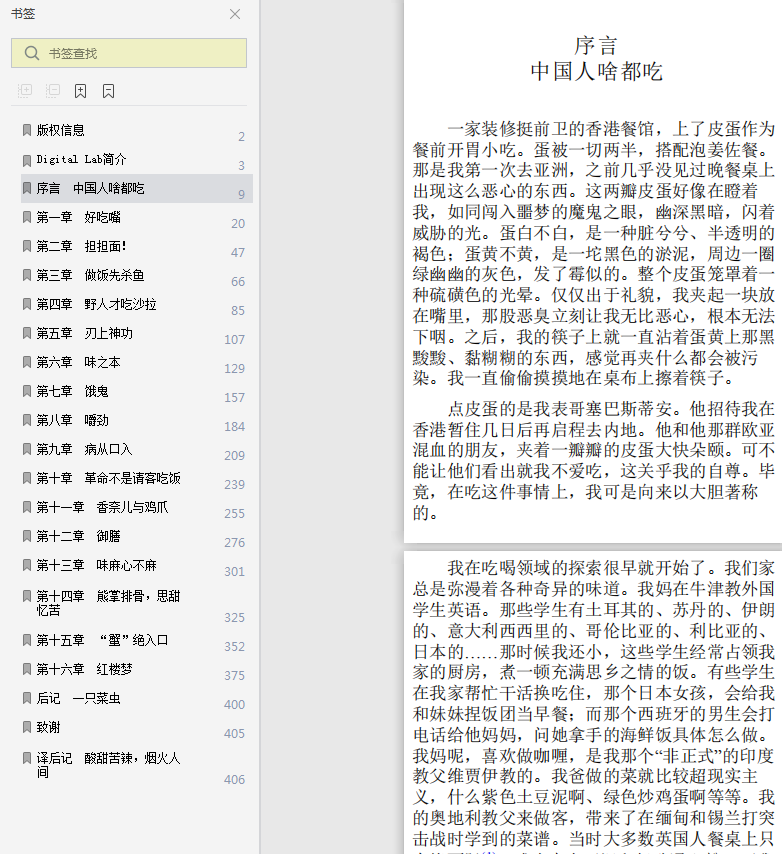
Task: Click the bookmark icon beside 第十六章 红楼梦
Action: click(x=27, y=668)
